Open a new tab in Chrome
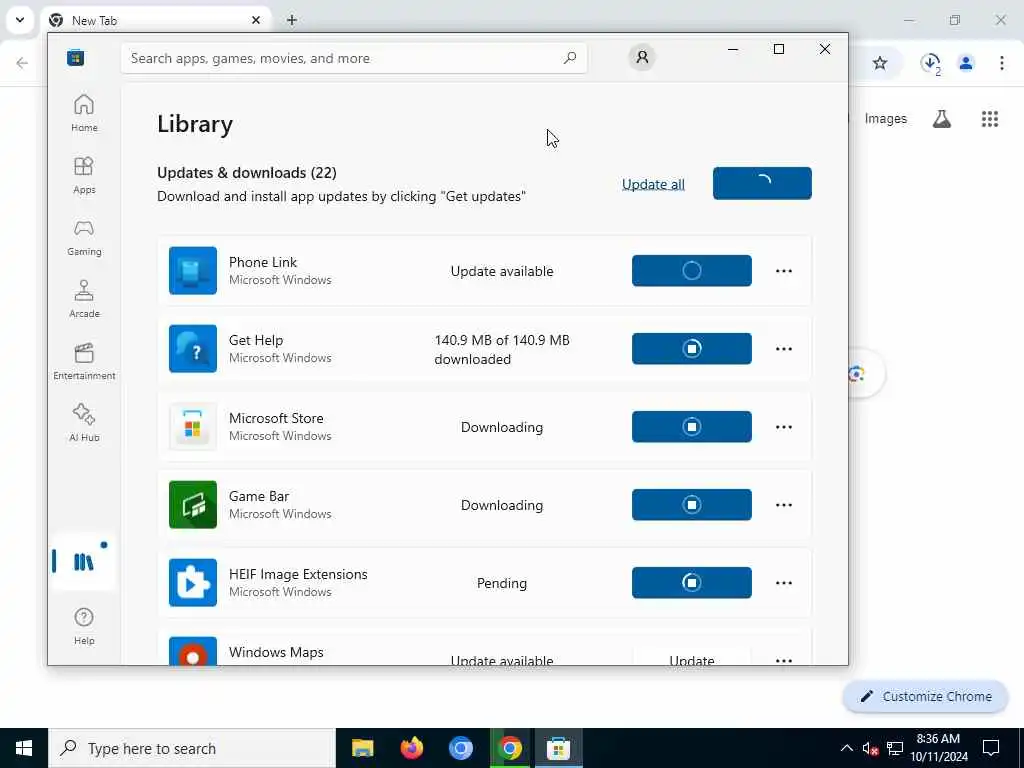 click(292, 20)
